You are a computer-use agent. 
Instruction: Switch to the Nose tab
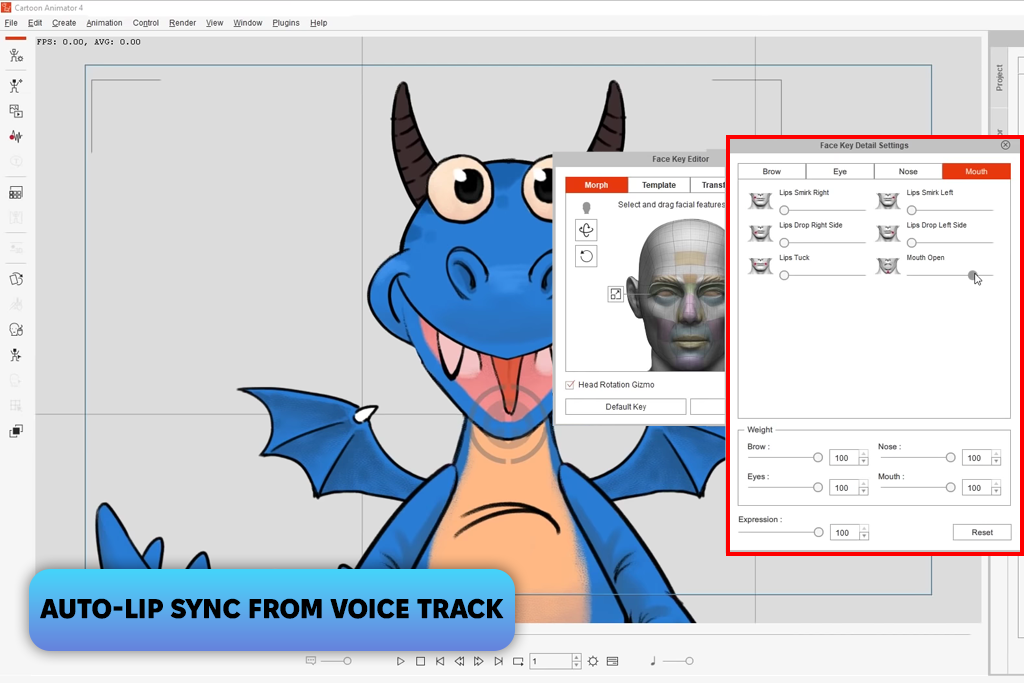(x=908, y=171)
